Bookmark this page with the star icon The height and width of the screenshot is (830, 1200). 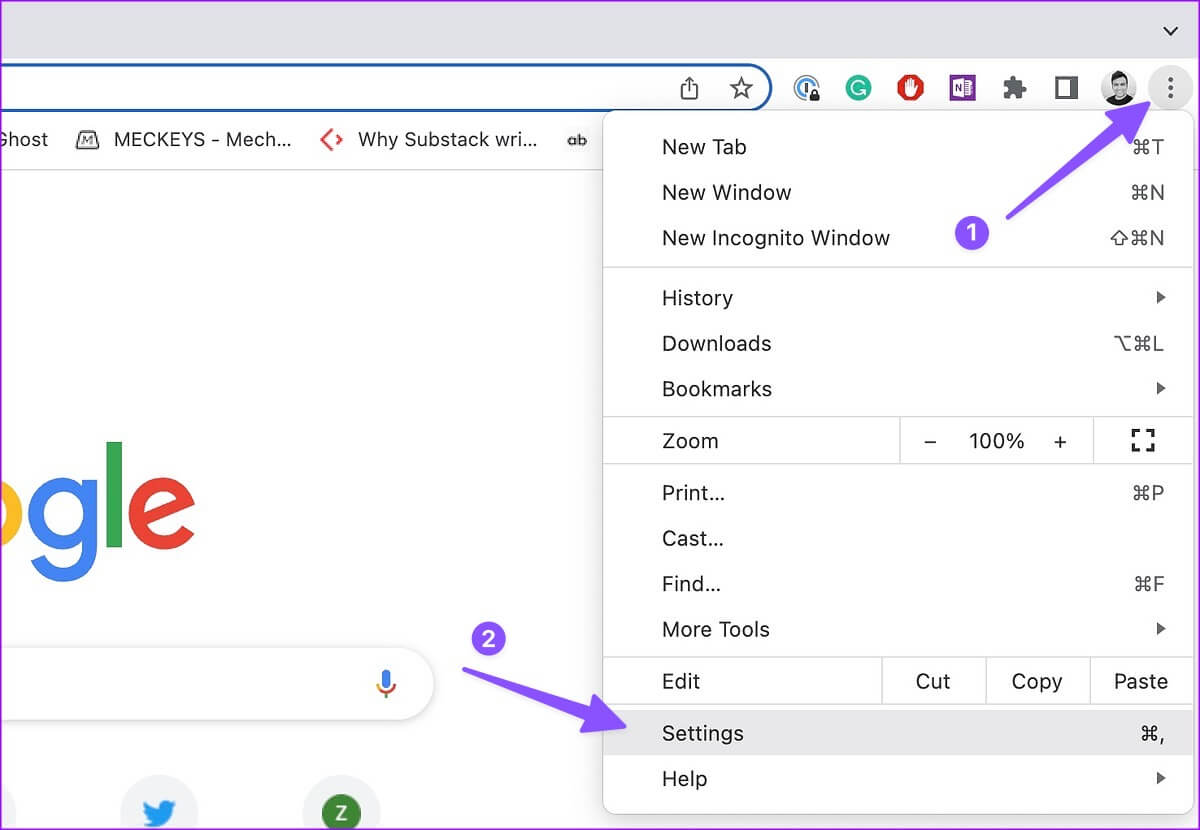click(741, 89)
